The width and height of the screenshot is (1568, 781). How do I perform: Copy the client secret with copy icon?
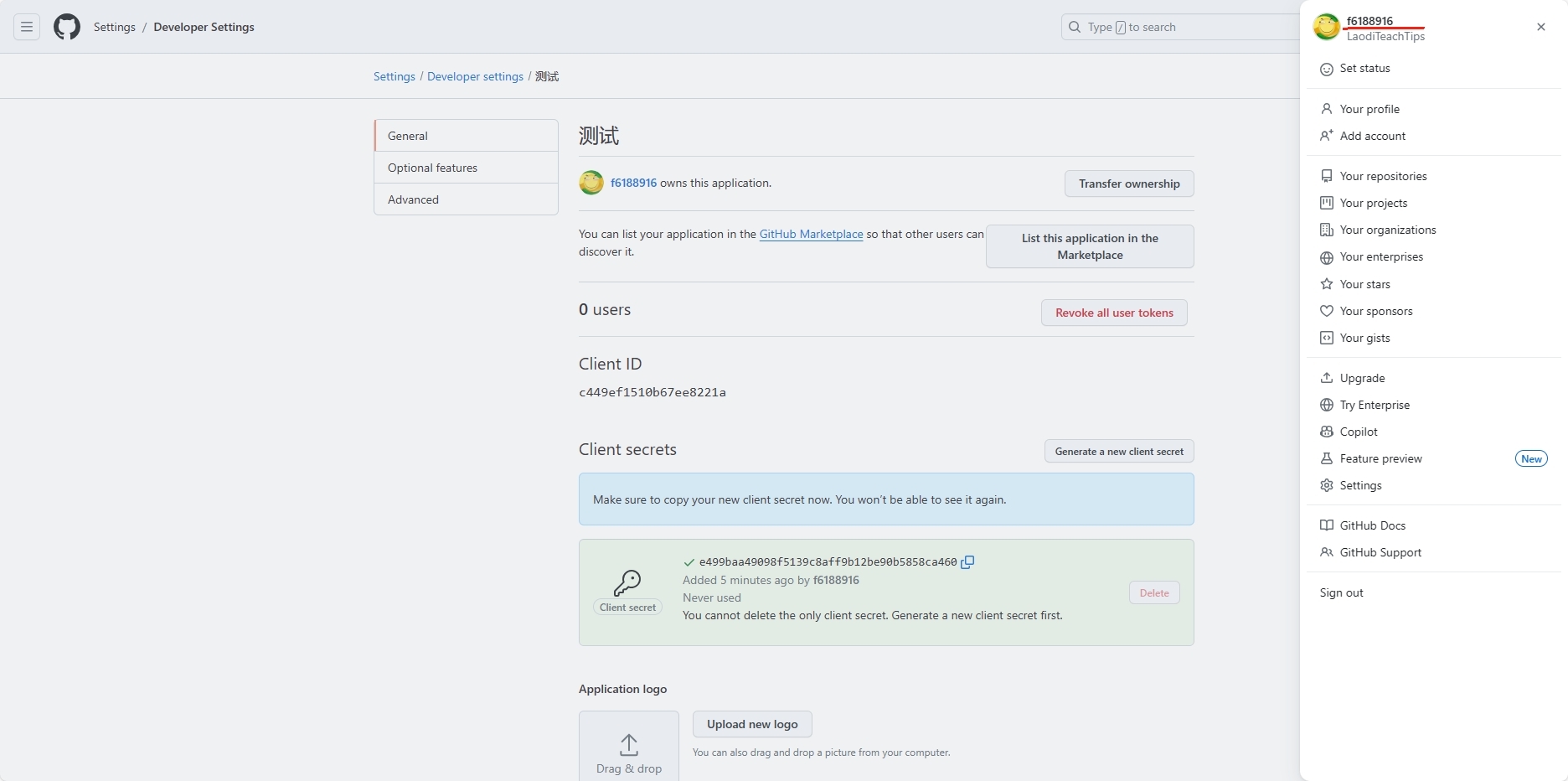click(967, 562)
